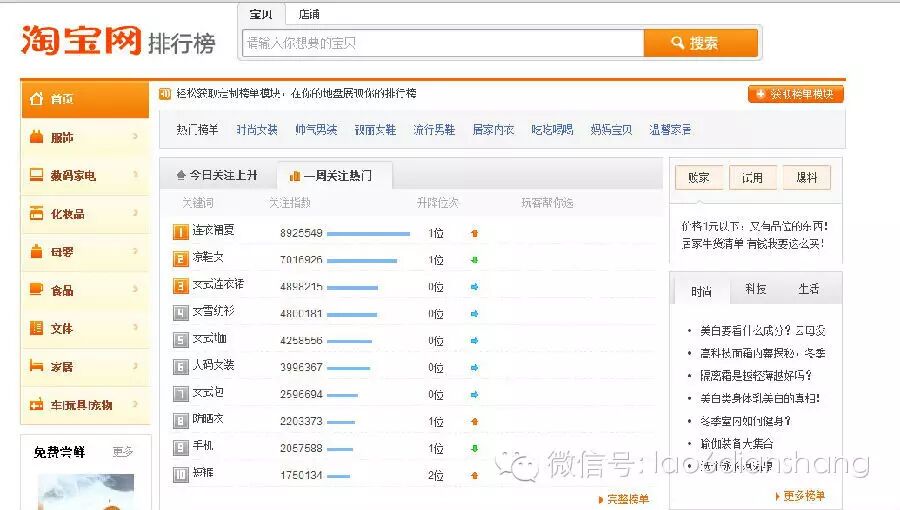Click the 车|玩具|宠物 category icon
Screen dimensions: 900x510
click(37, 404)
